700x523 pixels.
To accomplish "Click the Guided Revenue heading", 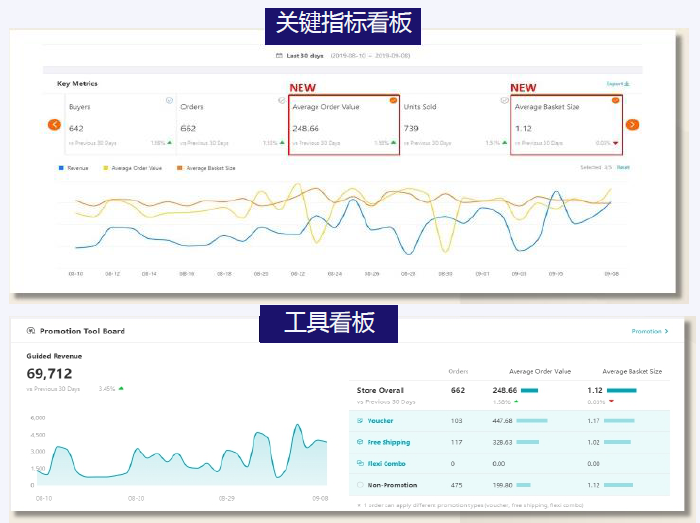I will coord(54,356).
